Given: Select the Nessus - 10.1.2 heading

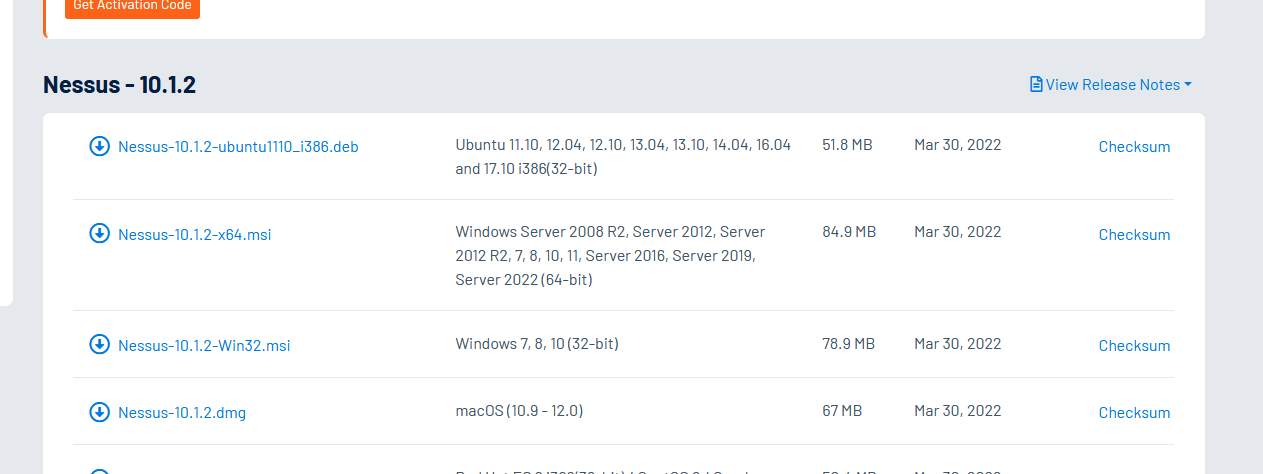Looking at the screenshot, I should point(119,85).
